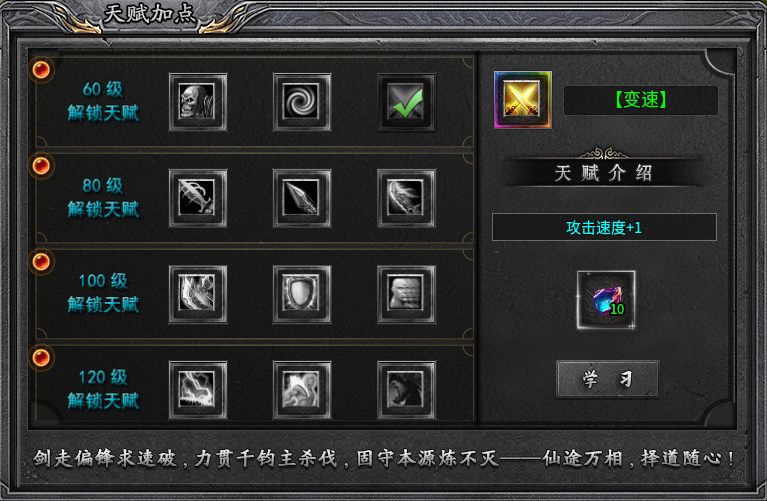Click the green-checked talent icon
Viewport: 767px width, 501px height.
406,102
